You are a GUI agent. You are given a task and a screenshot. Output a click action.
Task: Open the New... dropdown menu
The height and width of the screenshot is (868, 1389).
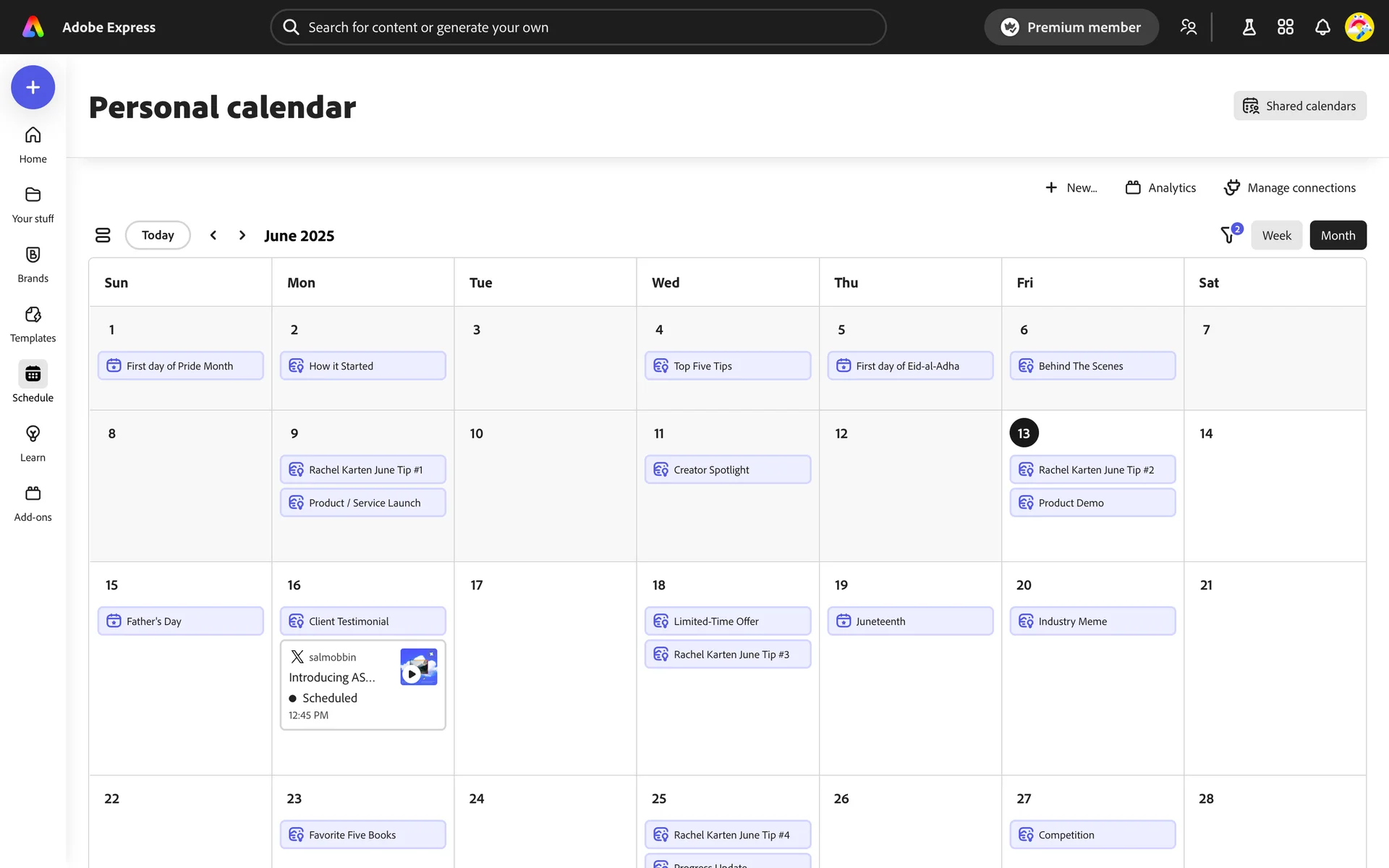pos(1071,188)
